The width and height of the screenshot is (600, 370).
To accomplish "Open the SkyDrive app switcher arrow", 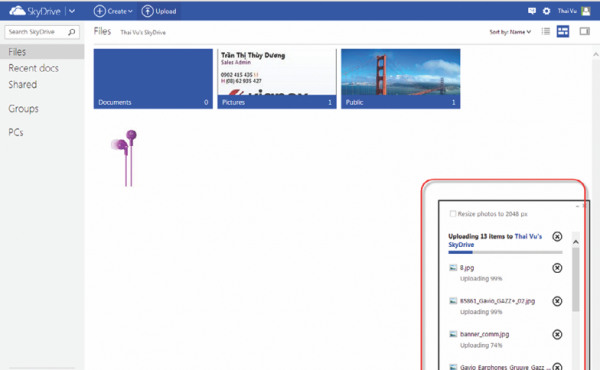I will (72, 11).
